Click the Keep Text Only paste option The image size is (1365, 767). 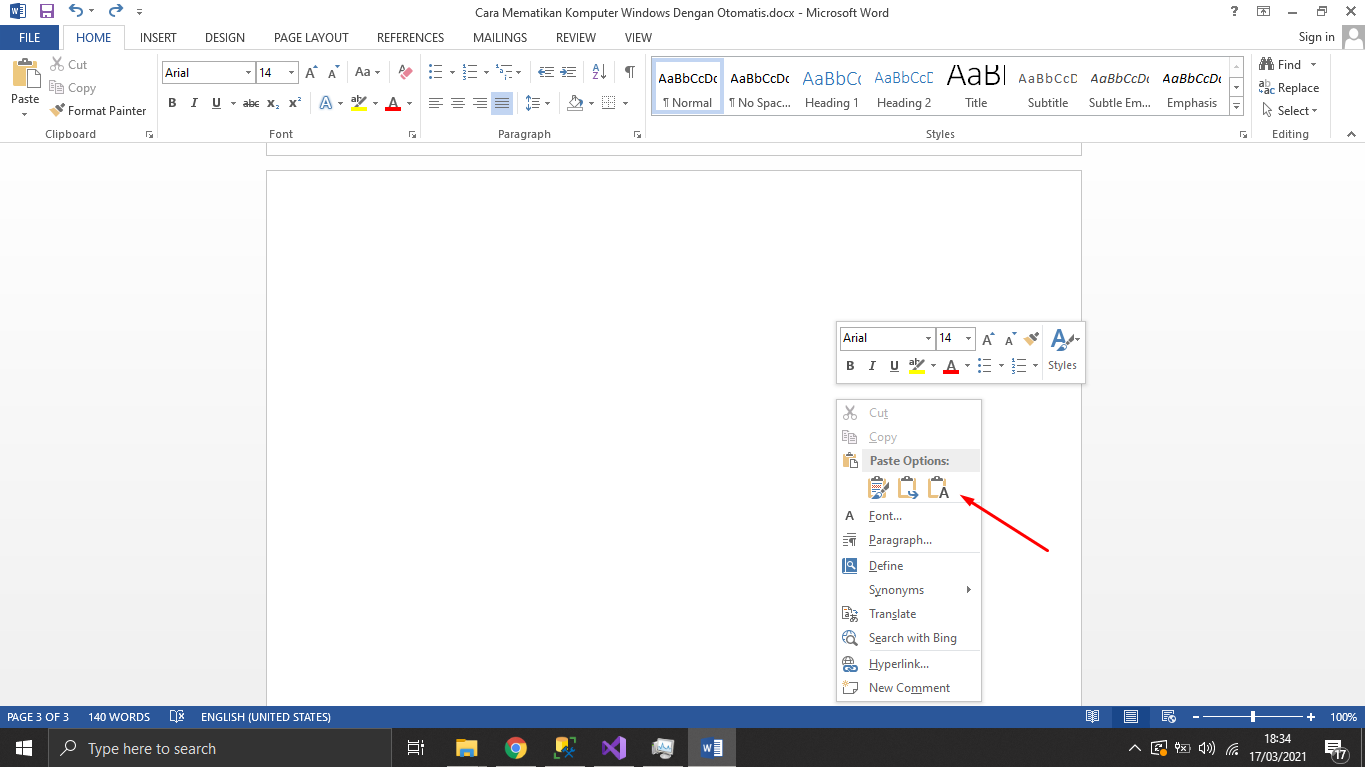pos(938,488)
